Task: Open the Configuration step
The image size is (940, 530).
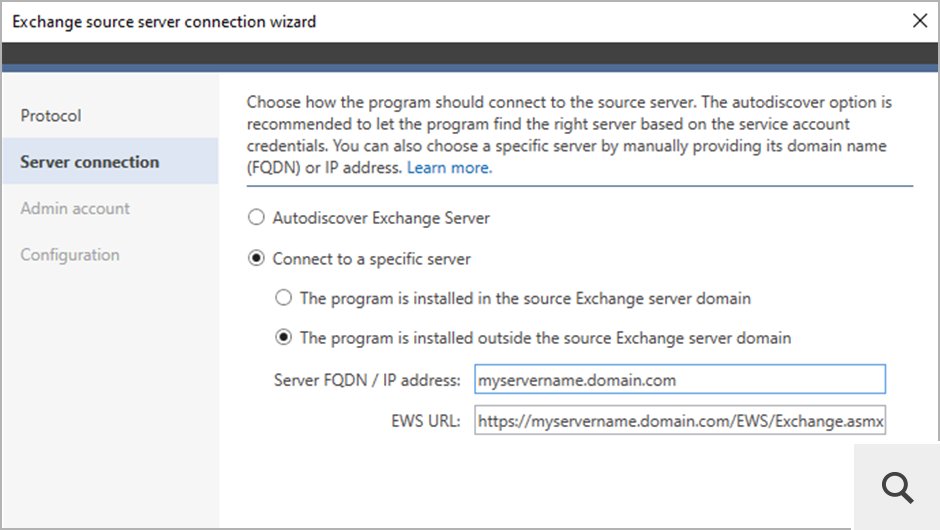Action: [x=70, y=255]
